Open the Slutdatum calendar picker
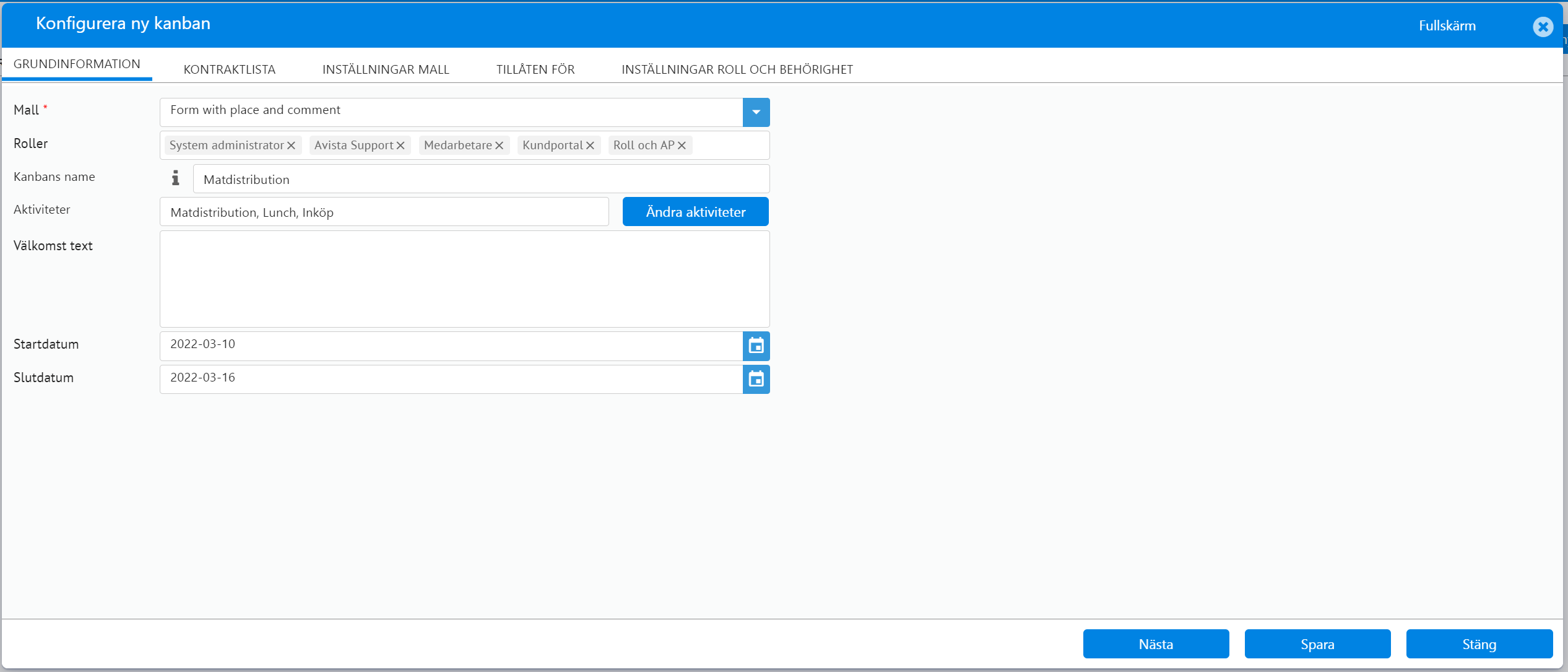The height and width of the screenshot is (672, 1568). pos(756,379)
